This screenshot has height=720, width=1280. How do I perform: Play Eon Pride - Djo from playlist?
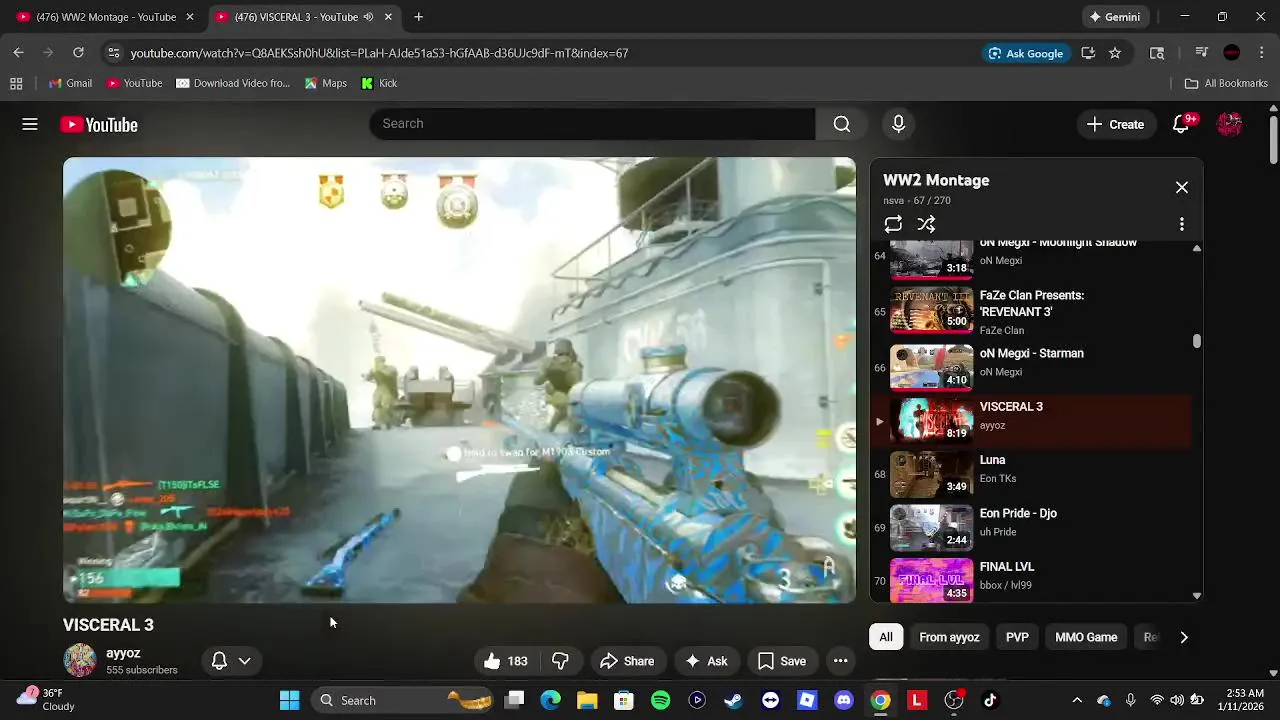(x=1030, y=528)
